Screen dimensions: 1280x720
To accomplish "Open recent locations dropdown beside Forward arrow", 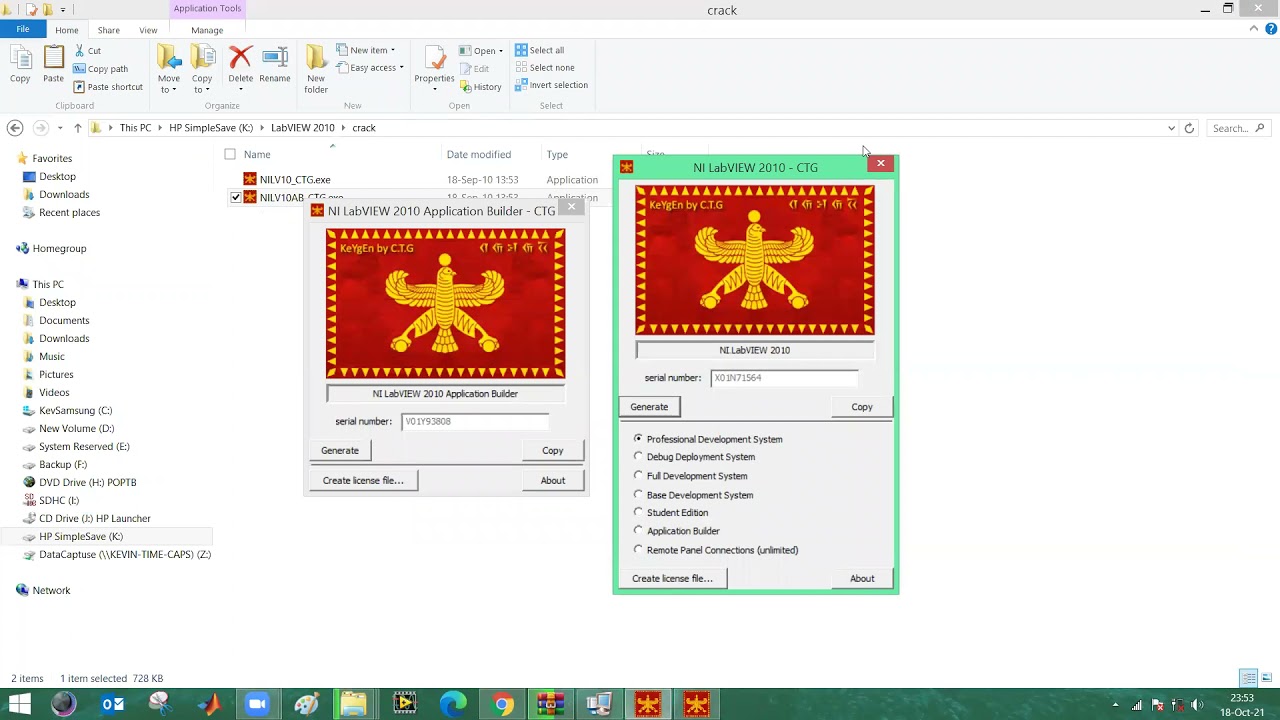I will coord(60,128).
